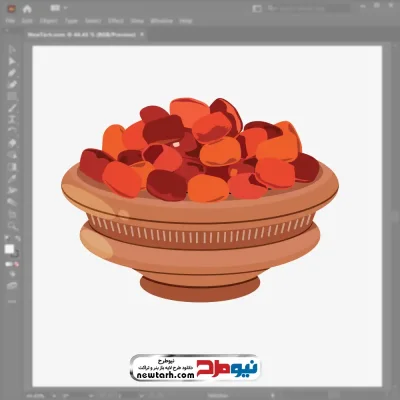Click the Illustrator app logo icon
The image size is (400, 400).
pos(11,9)
